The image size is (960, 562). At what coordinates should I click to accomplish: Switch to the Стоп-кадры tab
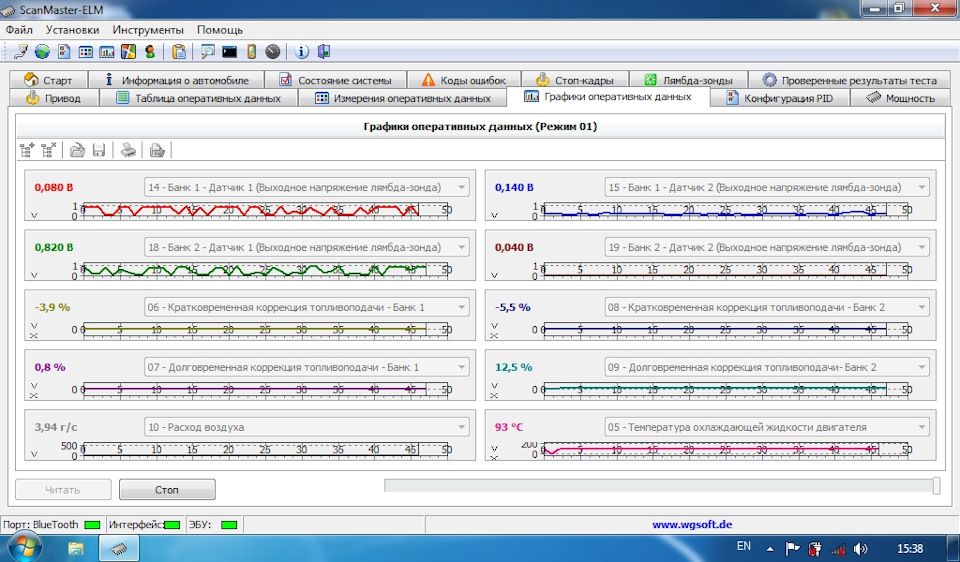click(x=575, y=80)
